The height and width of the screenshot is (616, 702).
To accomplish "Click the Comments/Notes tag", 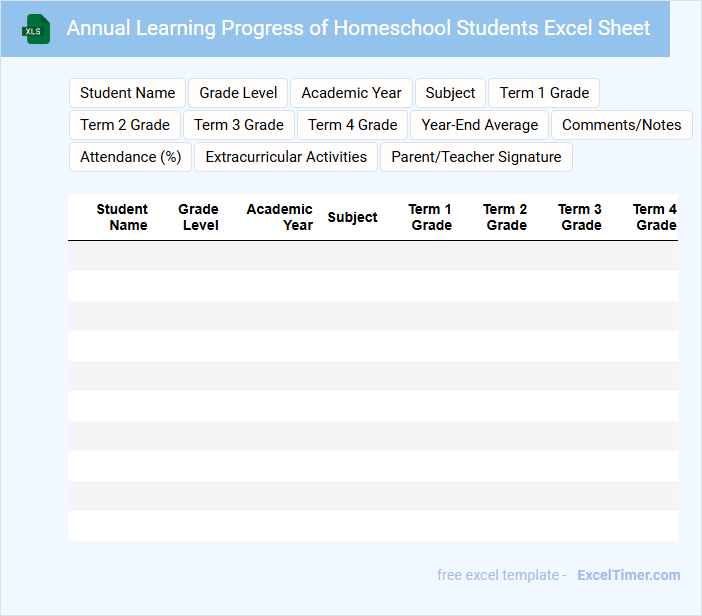I will click(x=621, y=125).
